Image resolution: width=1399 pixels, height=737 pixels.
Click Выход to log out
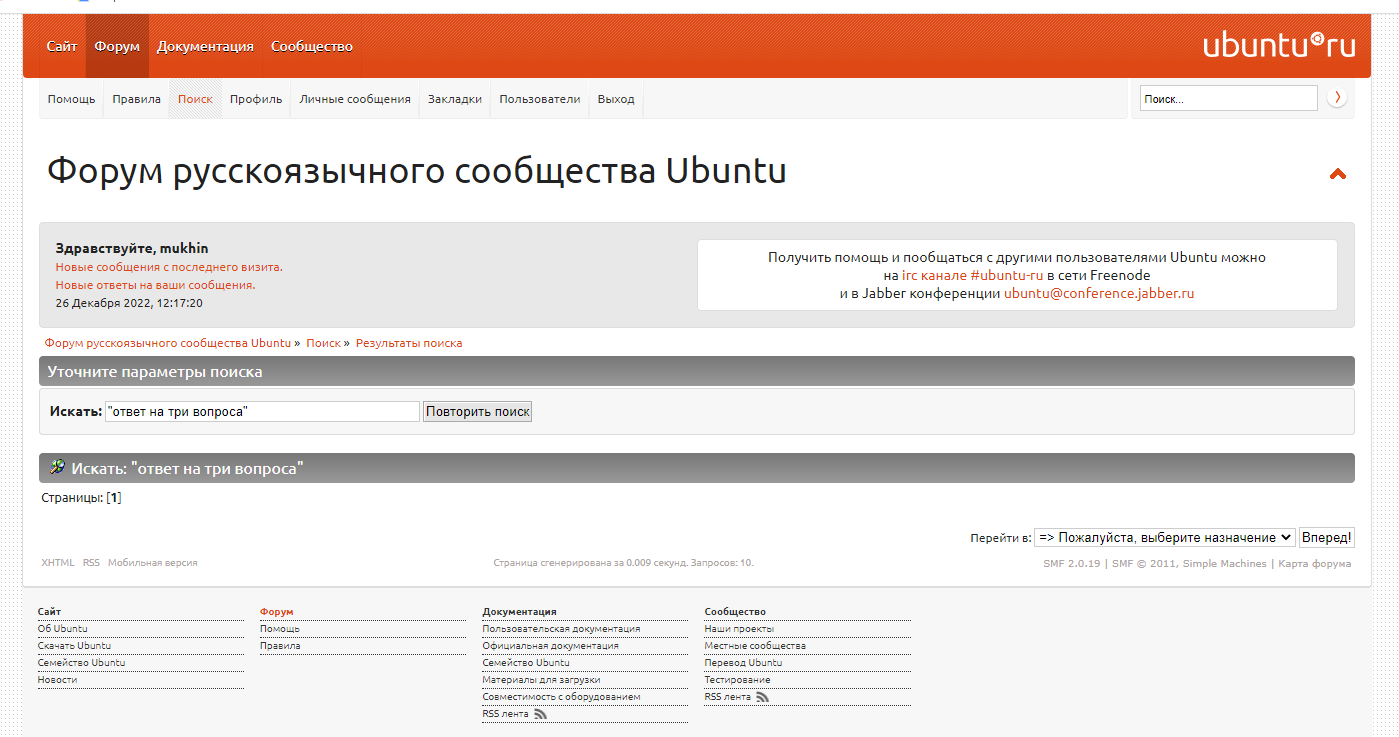coord(616,99)
